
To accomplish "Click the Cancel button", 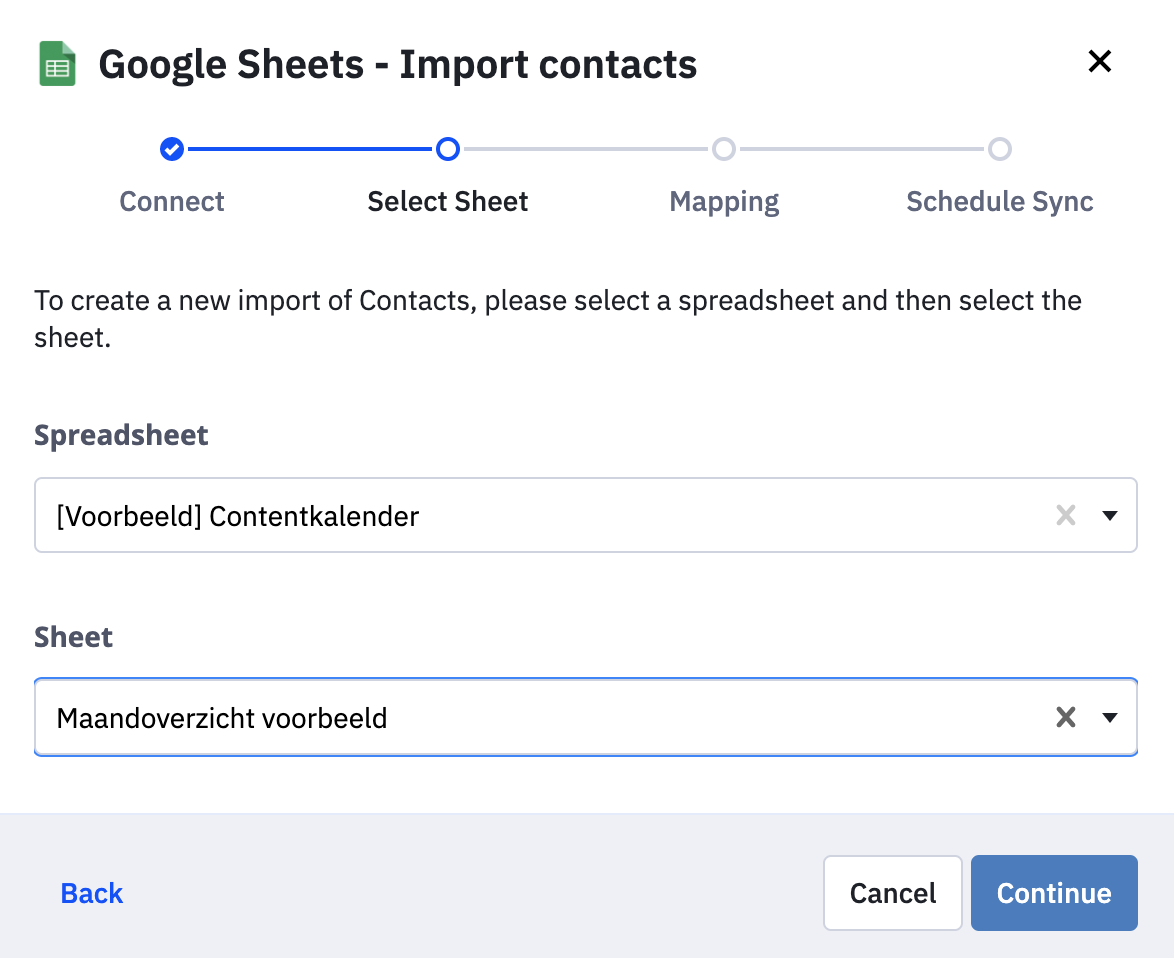I will click(892, 893).
